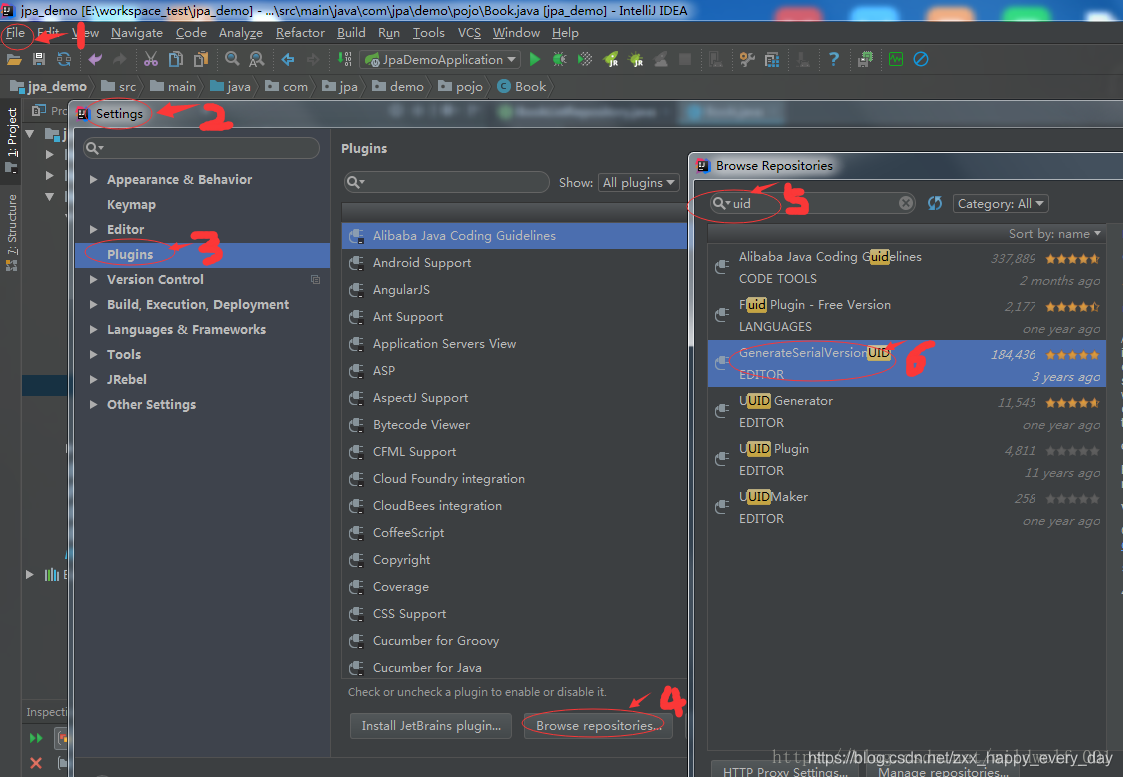1123x777 pixels.
Task: Click the green monitor toolbar icon
Action: [896, 59]
